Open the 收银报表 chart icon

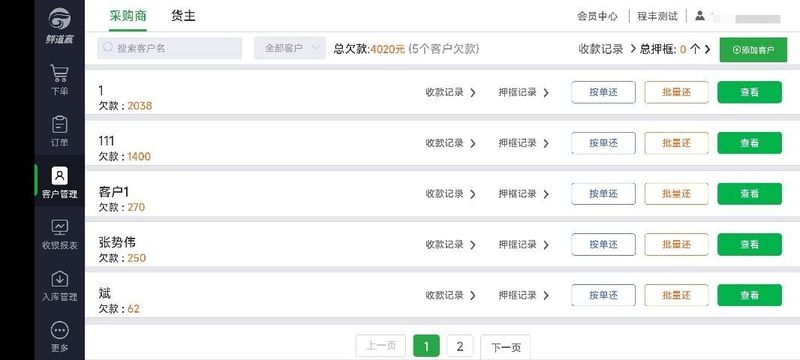tap(60, 227)
